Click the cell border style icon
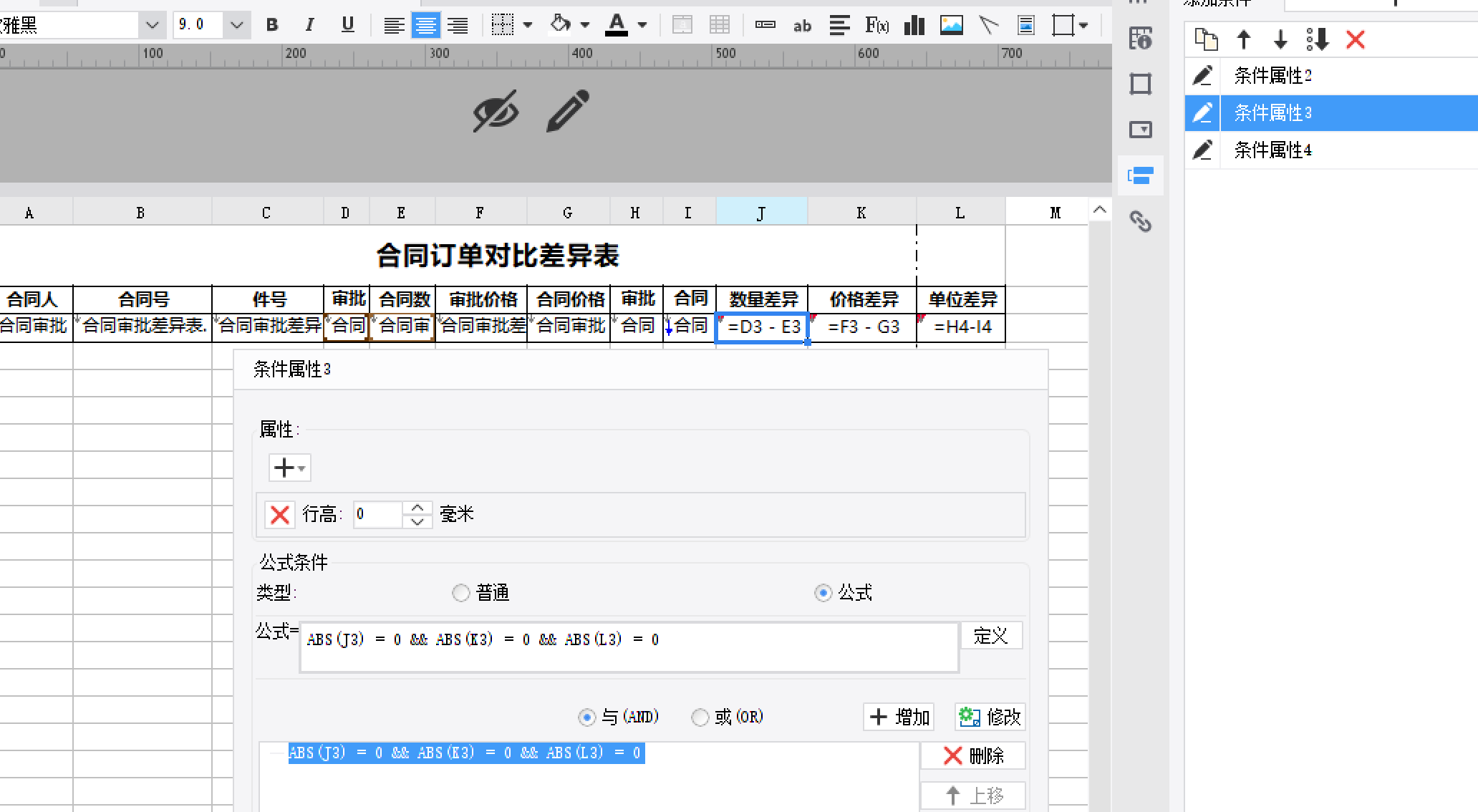Image resolution: width=1478 pixels, height=812 pixels. (x=503, y=25)
